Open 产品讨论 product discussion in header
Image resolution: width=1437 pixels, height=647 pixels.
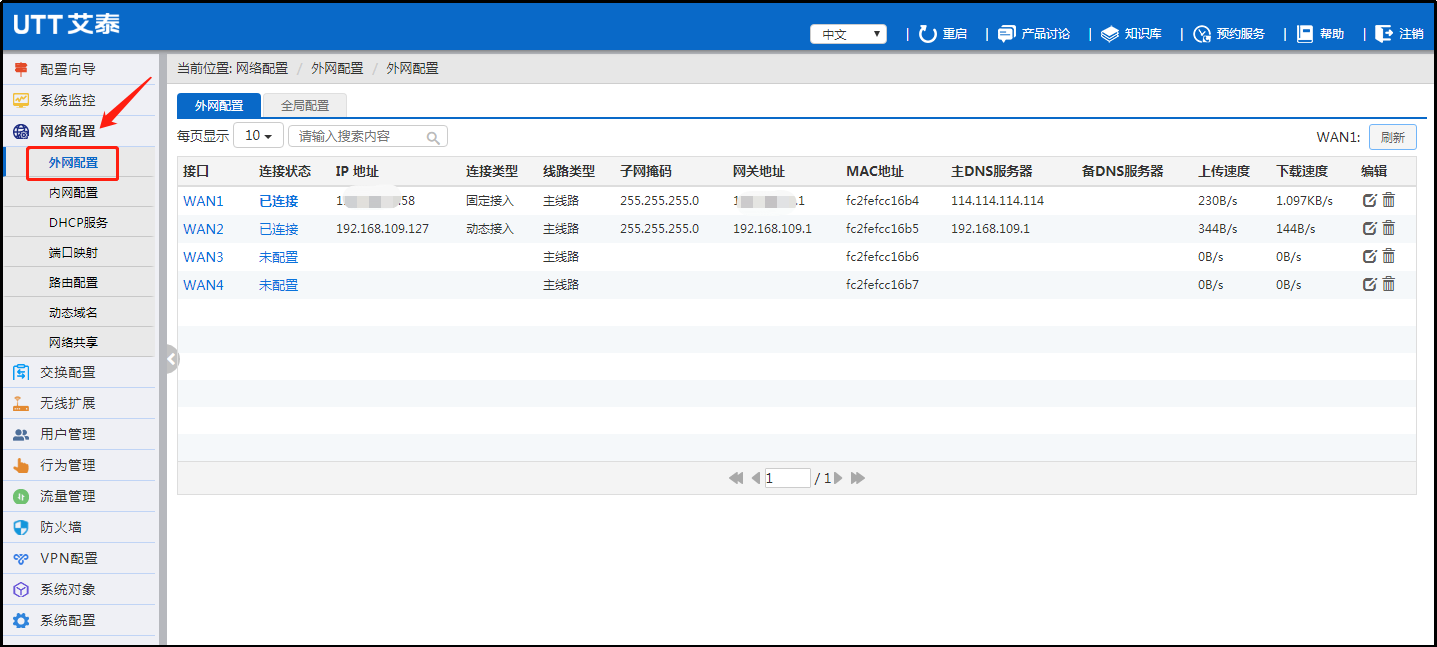tap(1033, 34)
